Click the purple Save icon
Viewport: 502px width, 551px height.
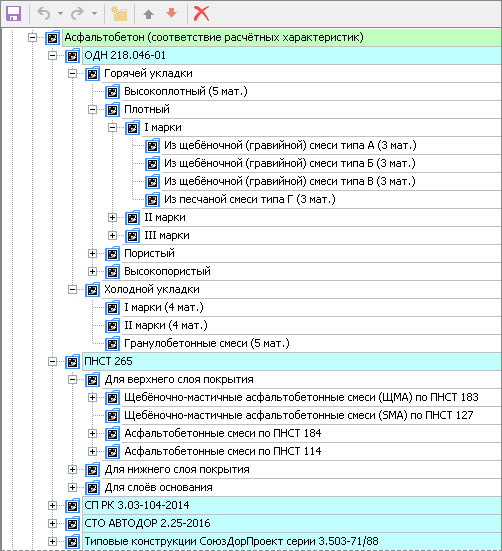(x=14, y=13)
